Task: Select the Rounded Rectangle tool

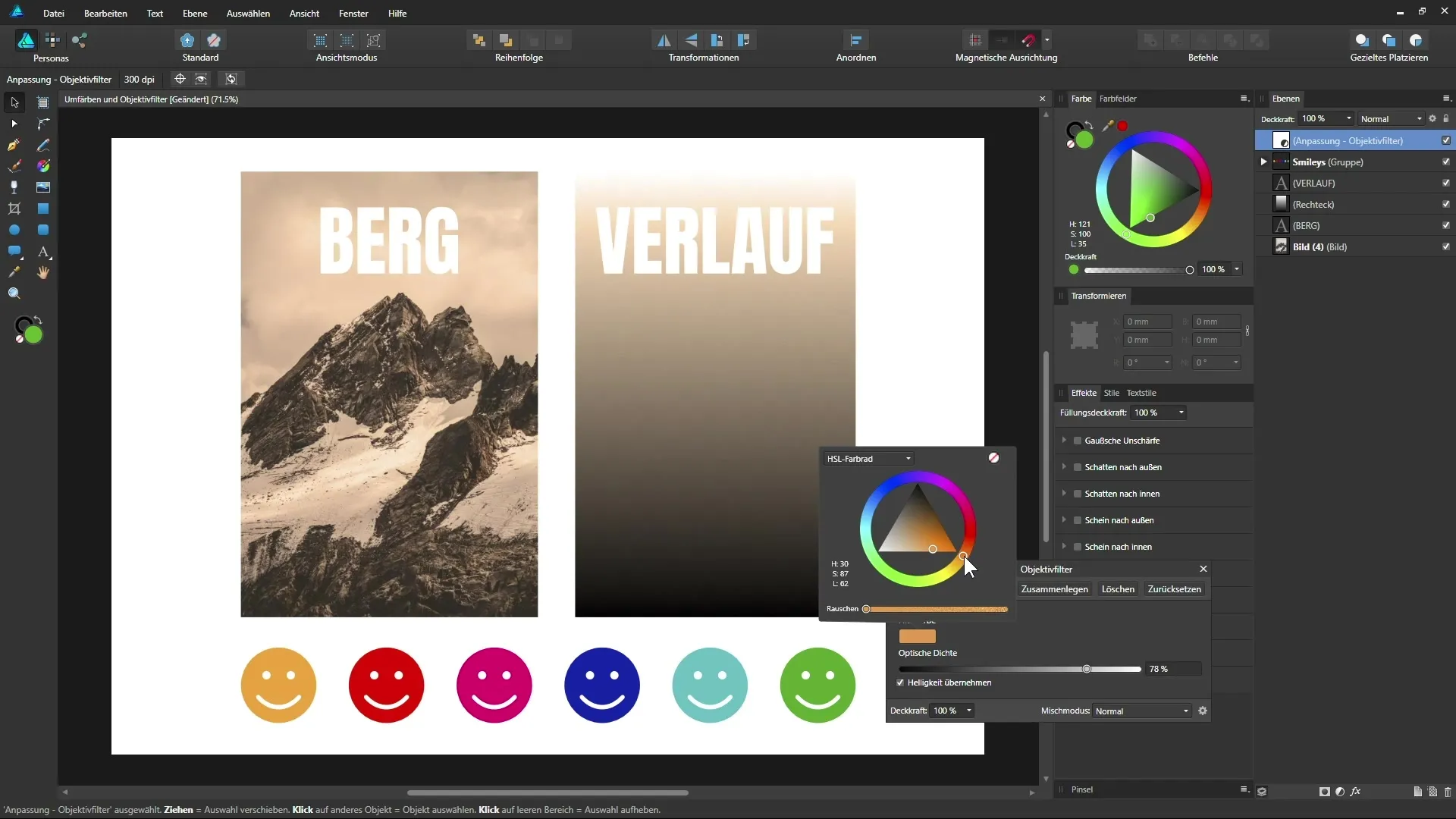Action: click(x=43, y=230)
